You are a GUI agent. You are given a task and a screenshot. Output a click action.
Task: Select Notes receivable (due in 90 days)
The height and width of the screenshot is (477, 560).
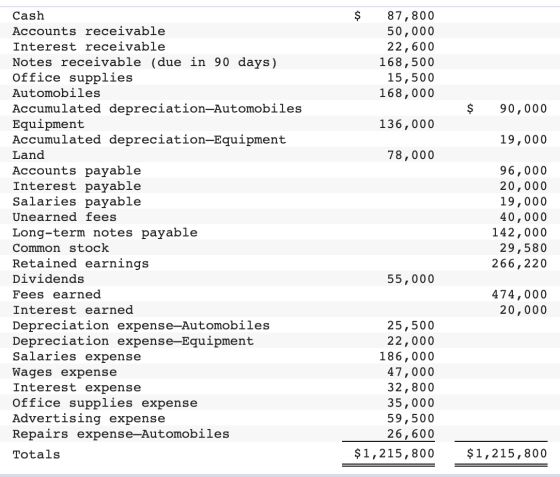(145, 62)
